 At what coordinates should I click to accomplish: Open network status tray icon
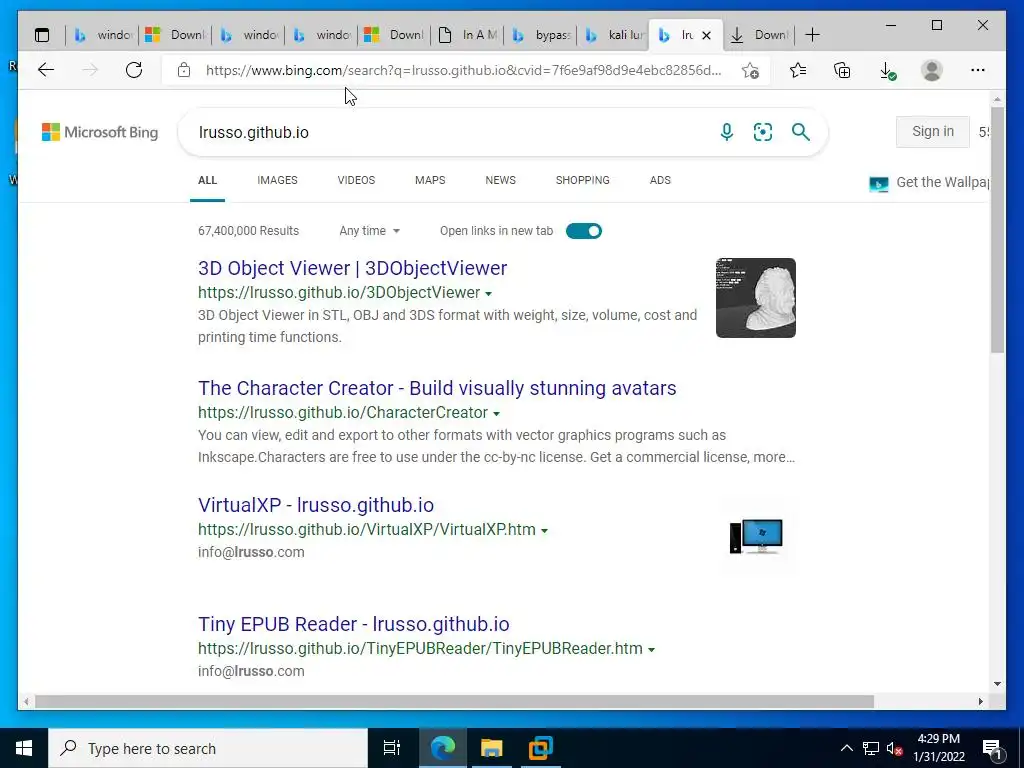[871, 748]
